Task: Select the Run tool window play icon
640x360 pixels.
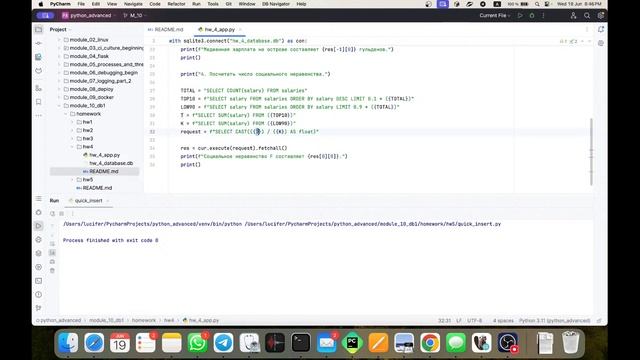Action: click(x=38, y=226)
